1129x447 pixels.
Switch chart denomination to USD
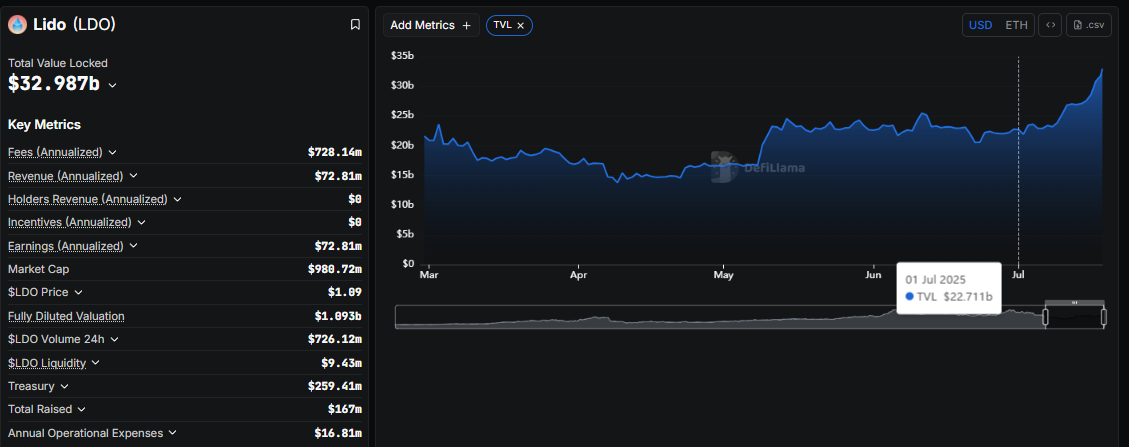pos(980,25)
